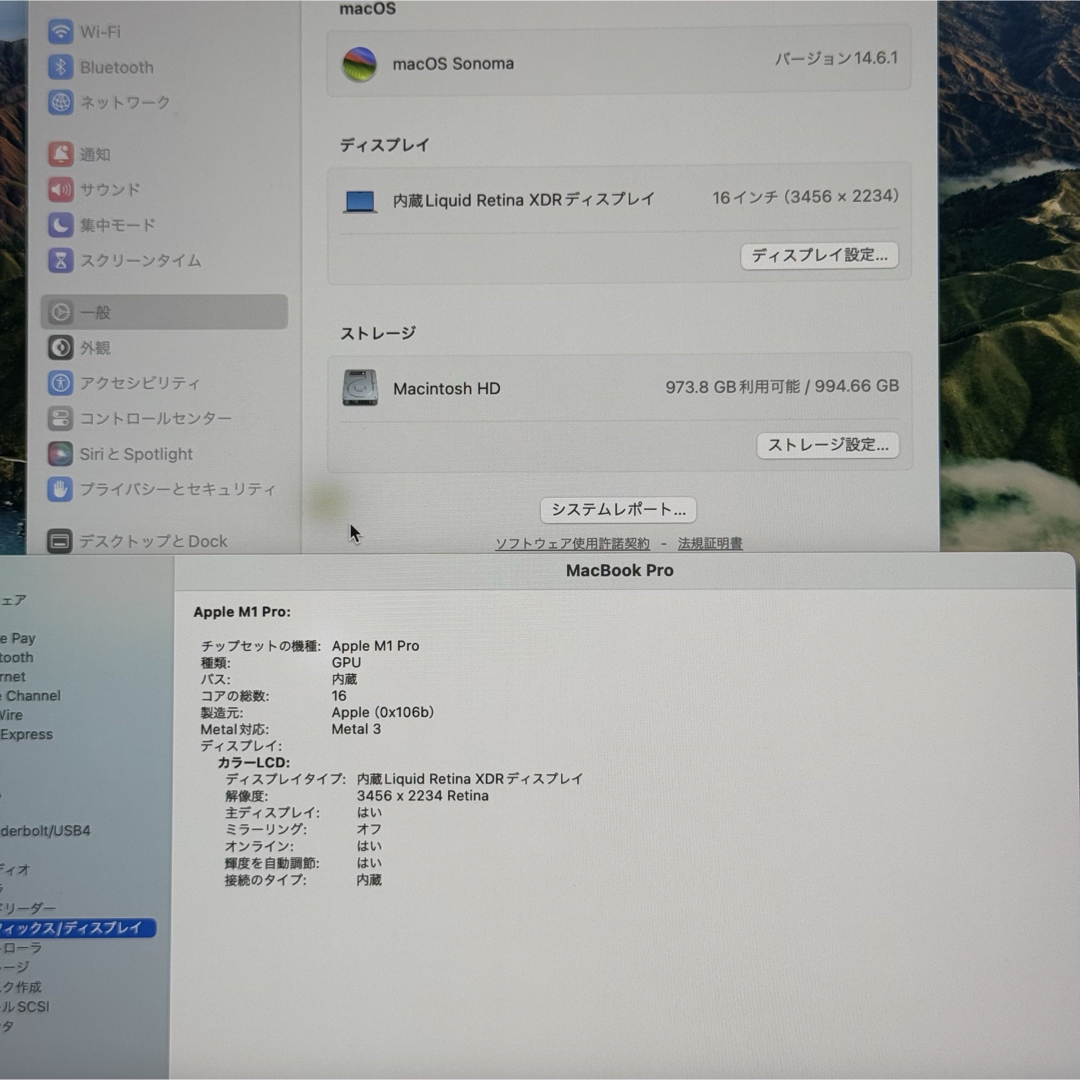Click '内蔵' in the 接続のタイプ row

[x=369, y=880]
